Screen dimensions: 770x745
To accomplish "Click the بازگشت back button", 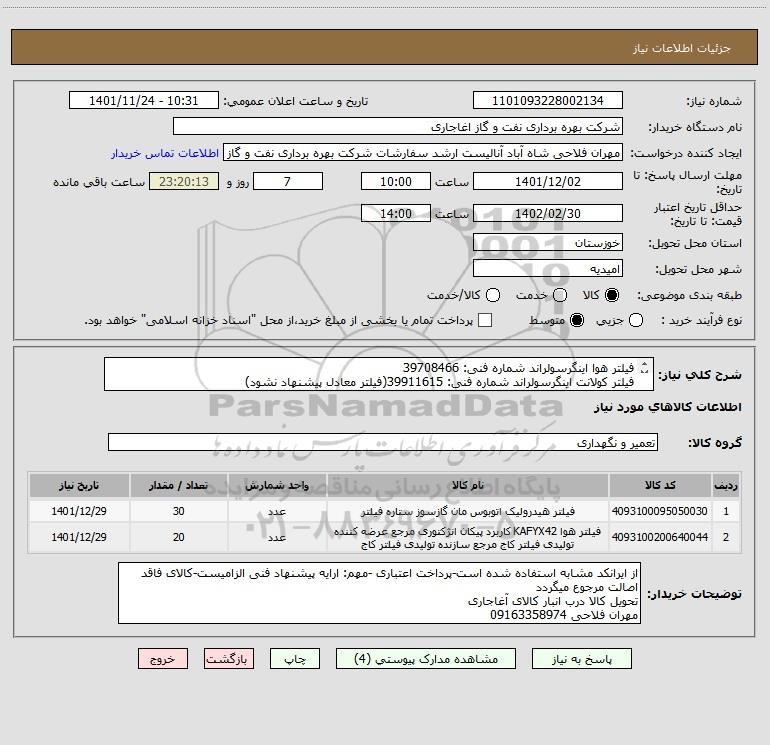I will coord(229,659).
